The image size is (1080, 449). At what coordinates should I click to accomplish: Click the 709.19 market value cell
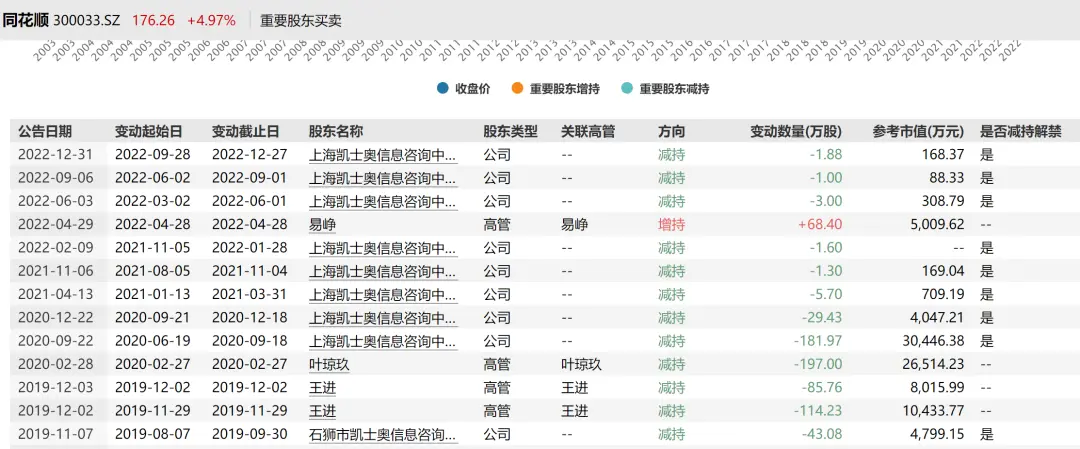pos(944,294)
